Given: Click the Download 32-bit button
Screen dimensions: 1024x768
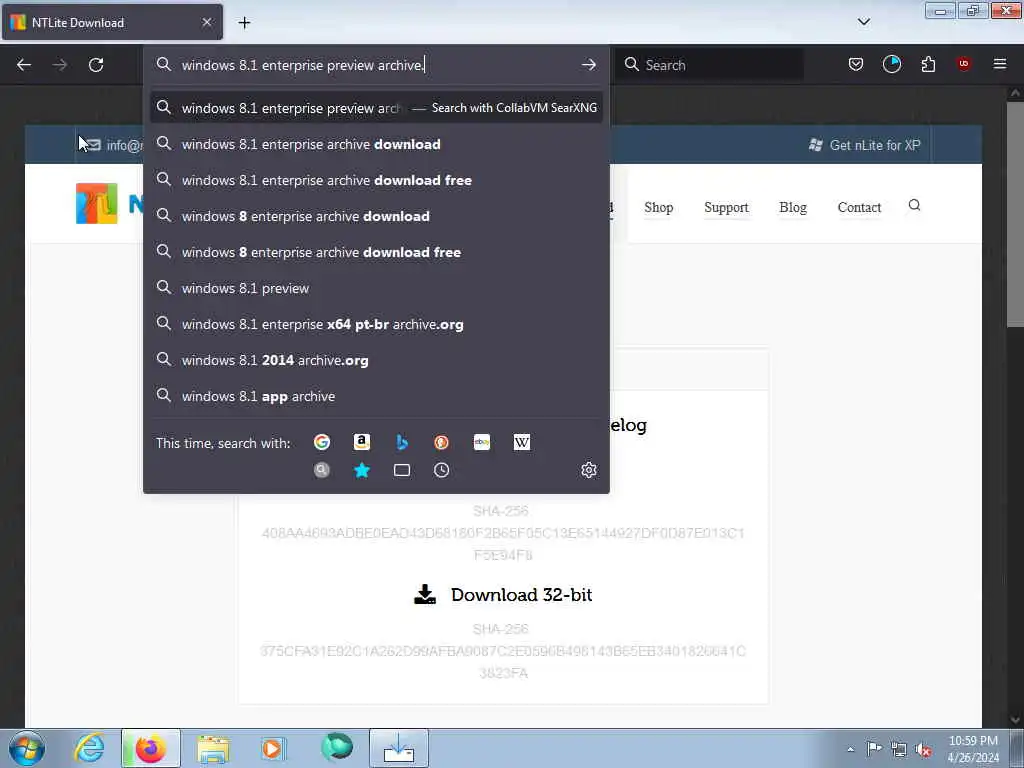Looking at the screenshot, I should point(503,594).
